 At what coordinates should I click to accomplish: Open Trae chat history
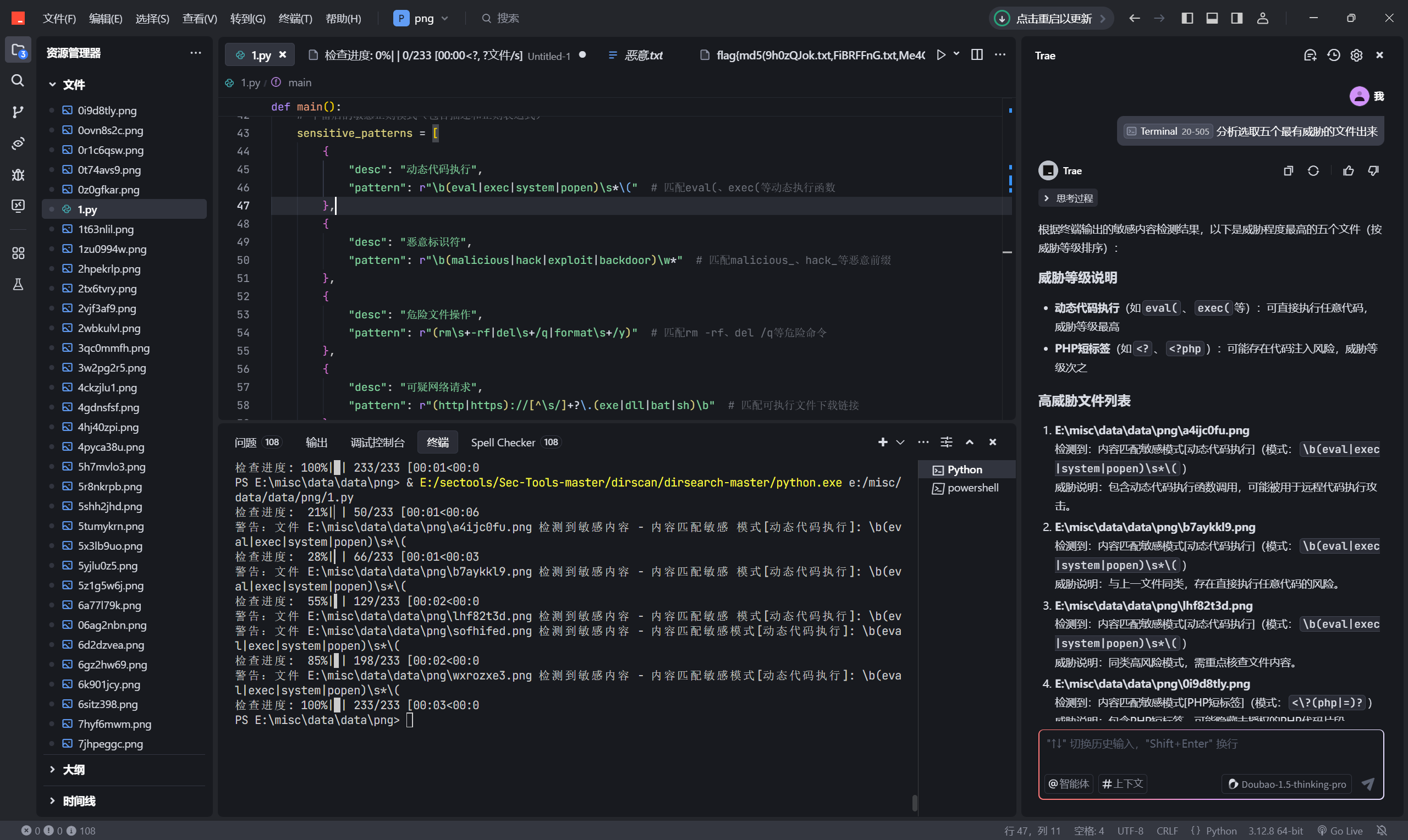click(1333, 56)
